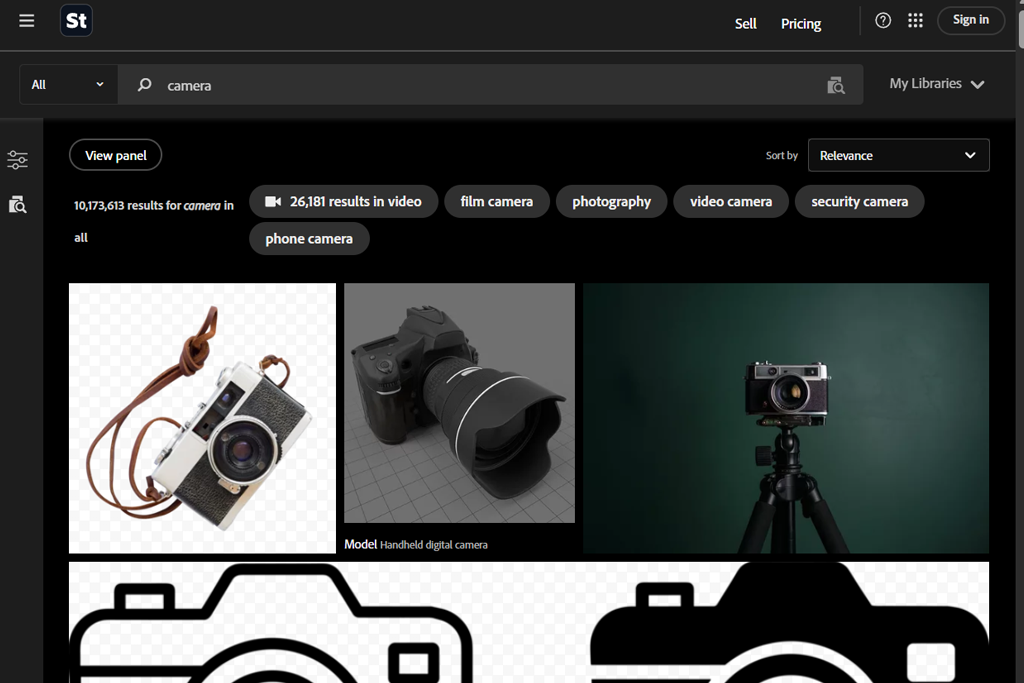Screen dimensions: 1024x683
Task: Click visual search icon in search bar
Action: [836, 86]
